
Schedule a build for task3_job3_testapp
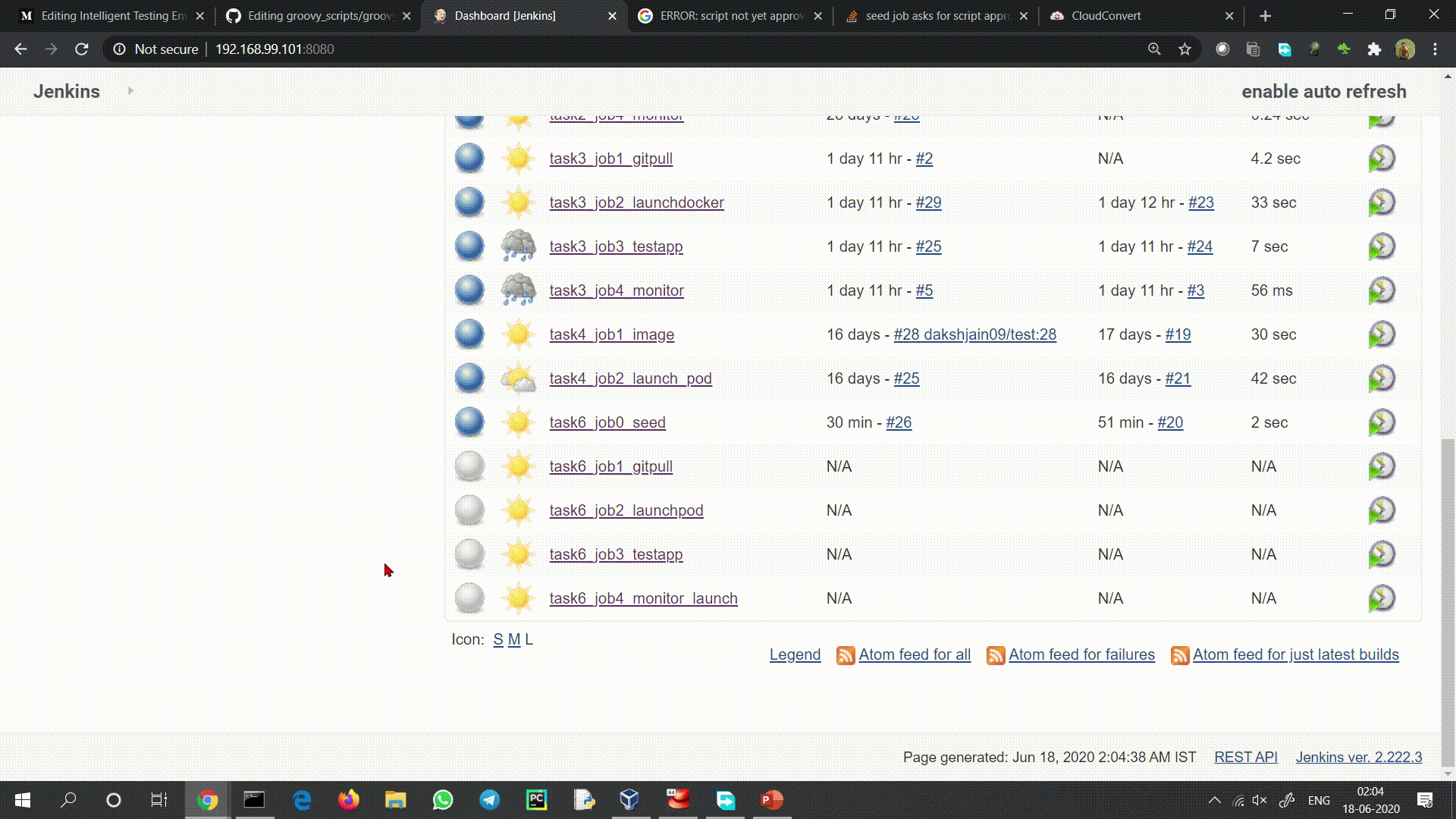point(1382,246)
